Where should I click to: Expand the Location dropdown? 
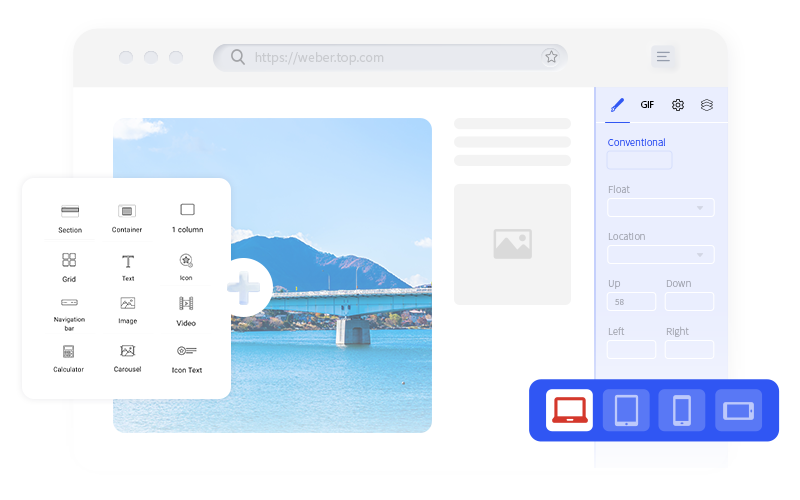661,255
